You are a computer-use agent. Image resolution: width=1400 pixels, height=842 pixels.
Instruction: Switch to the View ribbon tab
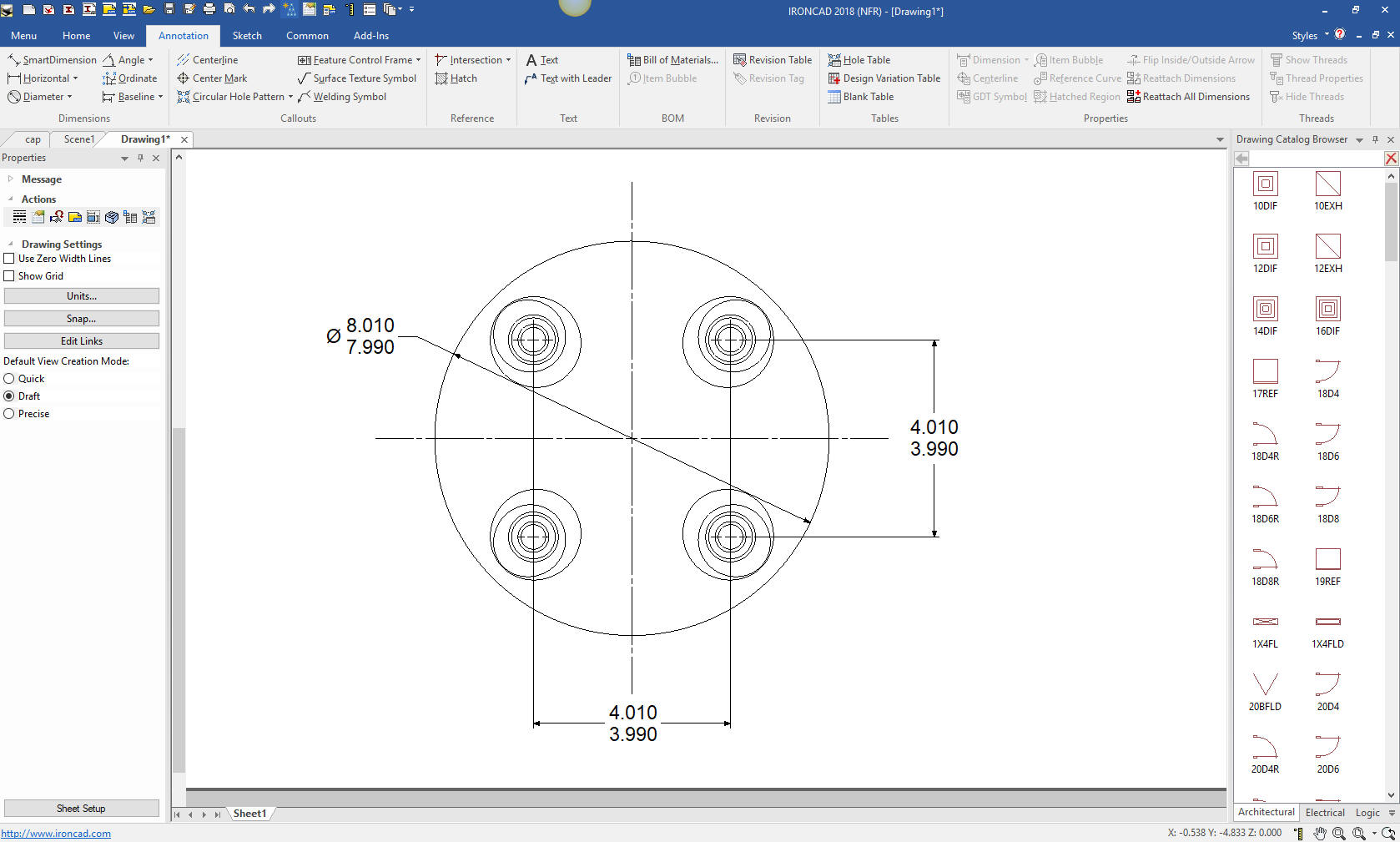click(123, 36)
